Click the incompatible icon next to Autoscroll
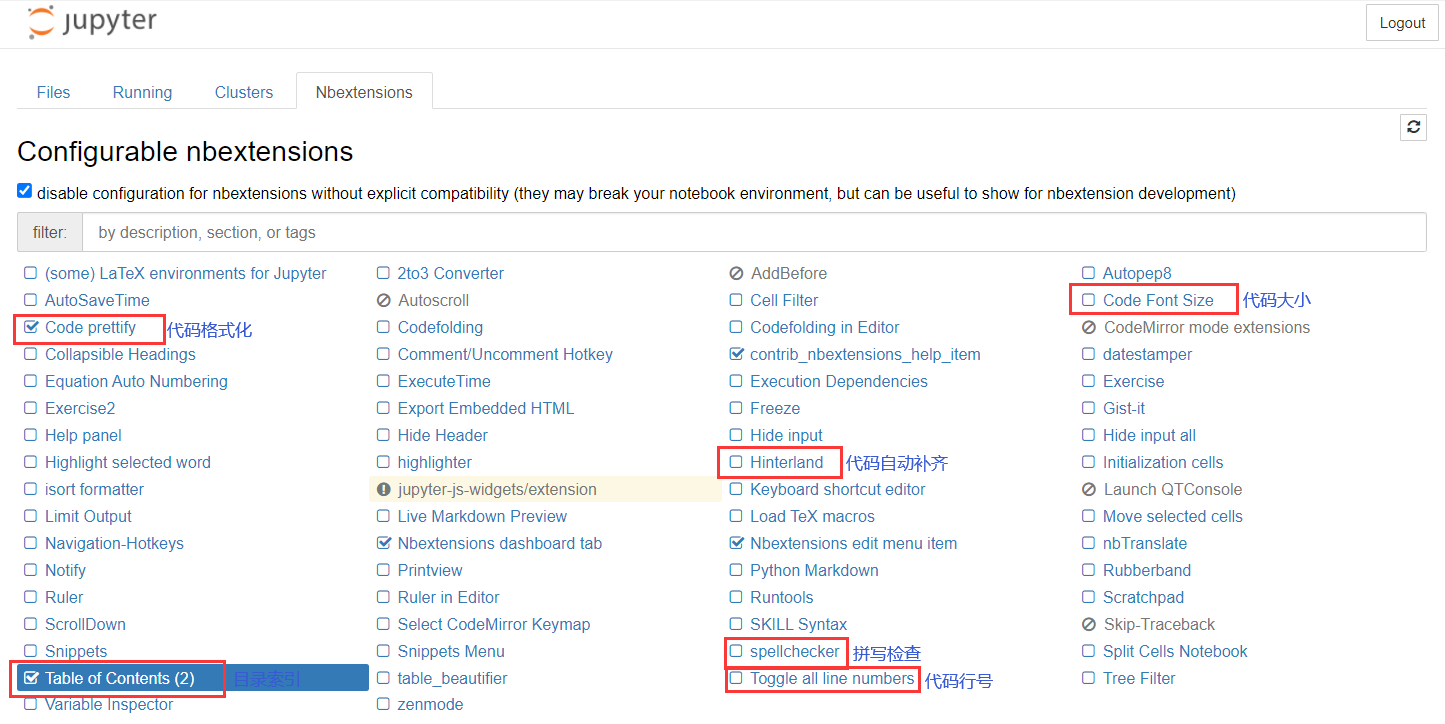The width and height of the screenshot is (1445, 724). (384, 301)
